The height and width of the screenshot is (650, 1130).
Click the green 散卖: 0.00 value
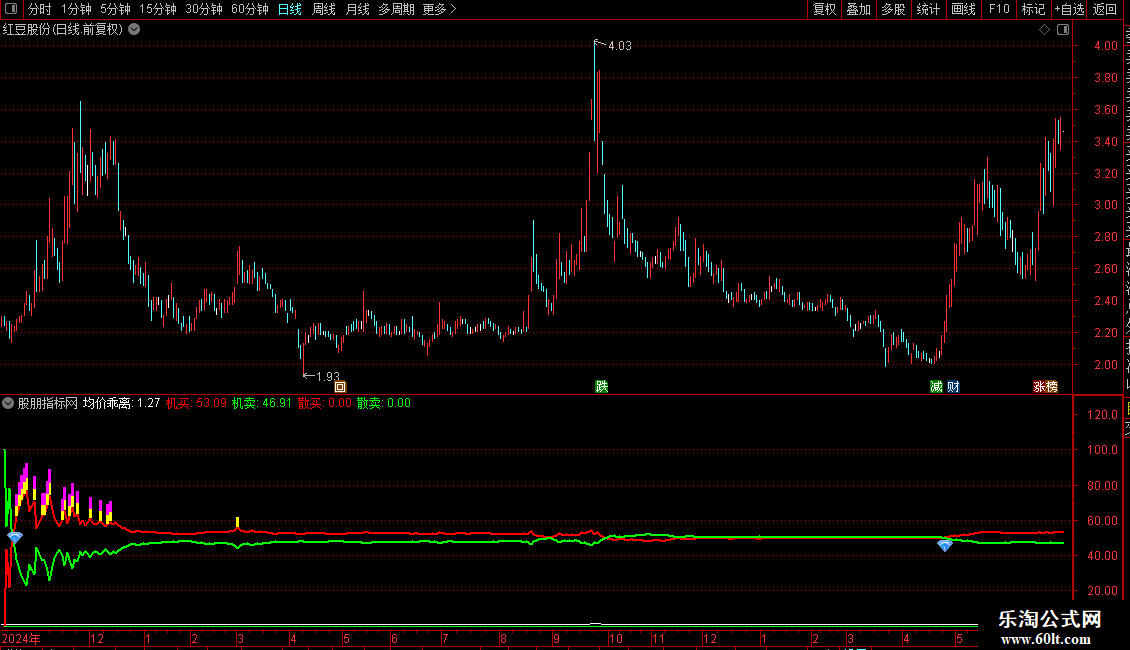[x=383, y=404]
